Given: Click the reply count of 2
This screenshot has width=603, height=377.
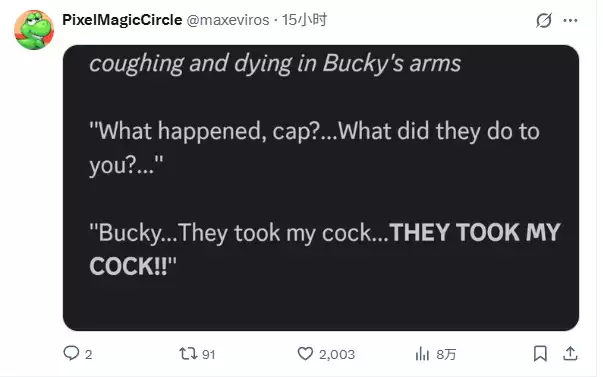Looking at the screenshot, I should [x=88, y=354].
